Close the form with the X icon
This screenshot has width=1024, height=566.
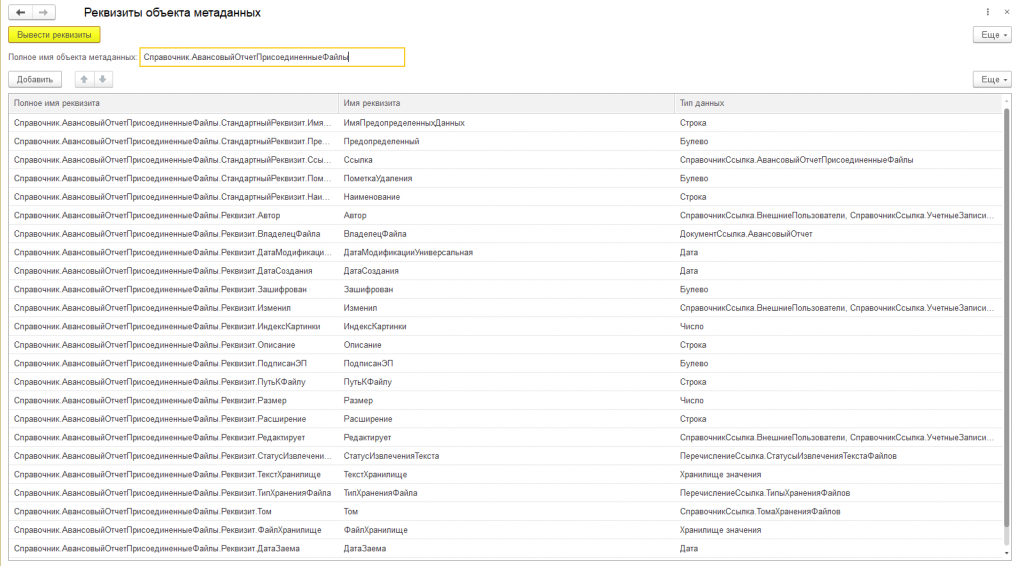pyautogui.click(x=1006, y=12)
